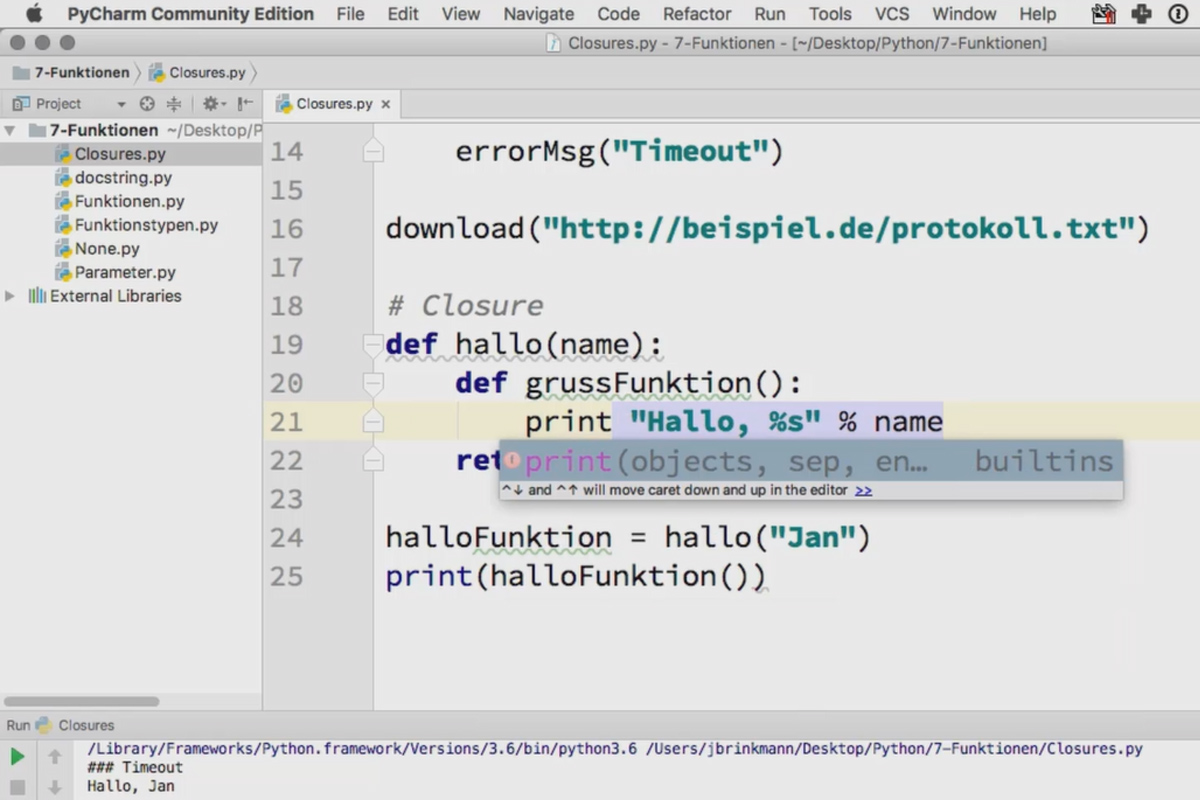The width and height of the screenshot is (1200, 800).
Task: Click the Collapse All icon in Project panel
Action: (x=174, y=104)
